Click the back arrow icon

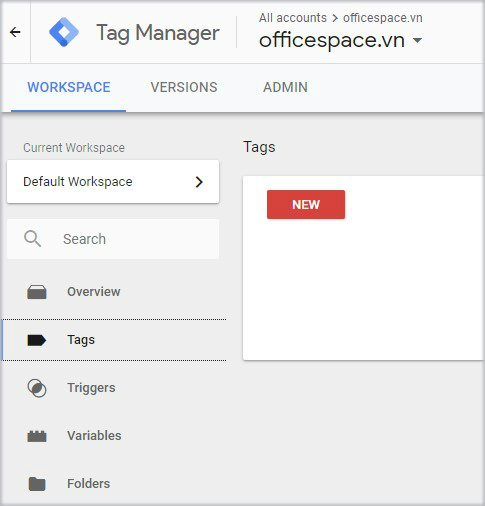click(x=15, y=32)
